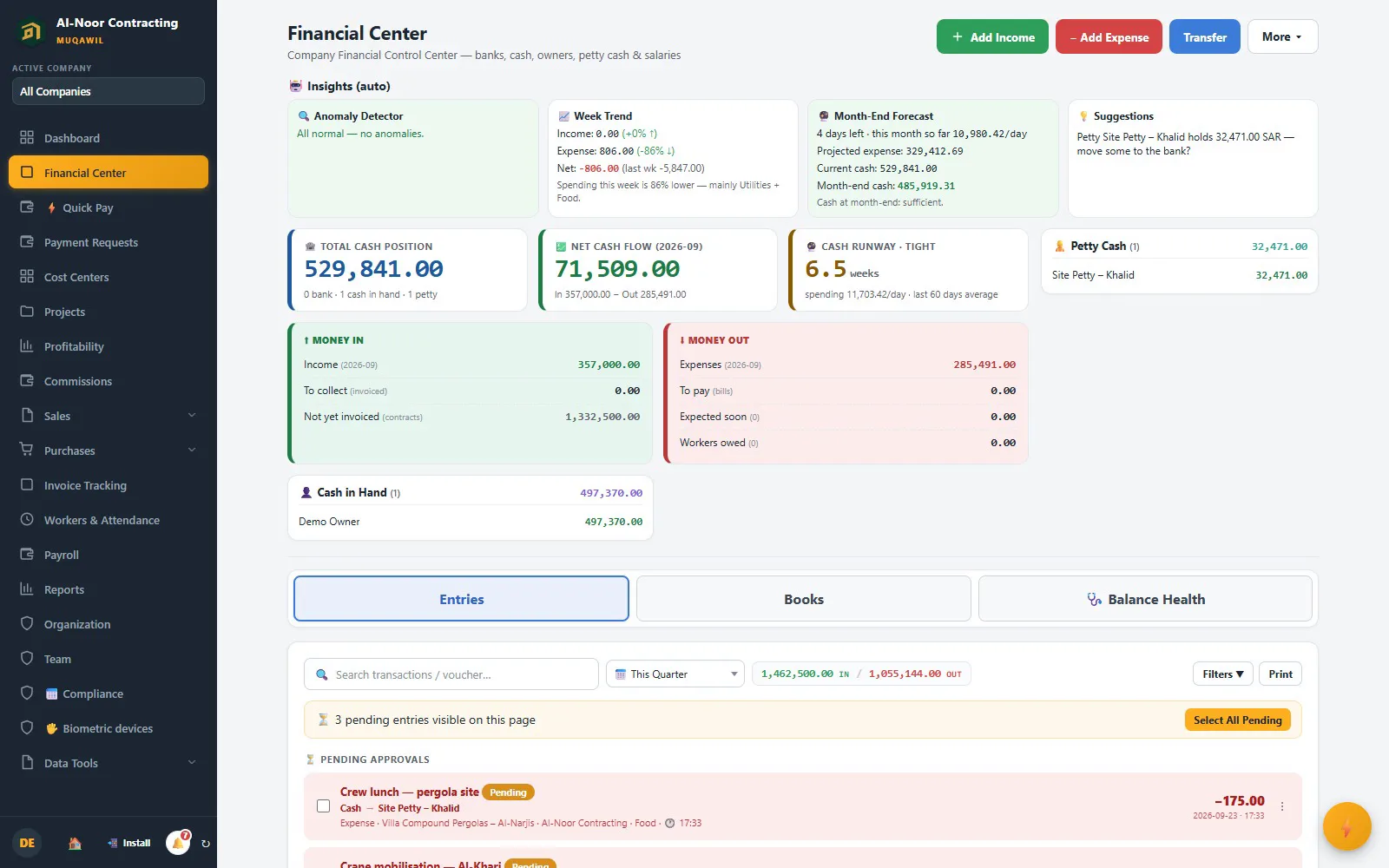Open Quick Pay in the sidebar

[109, 207]
